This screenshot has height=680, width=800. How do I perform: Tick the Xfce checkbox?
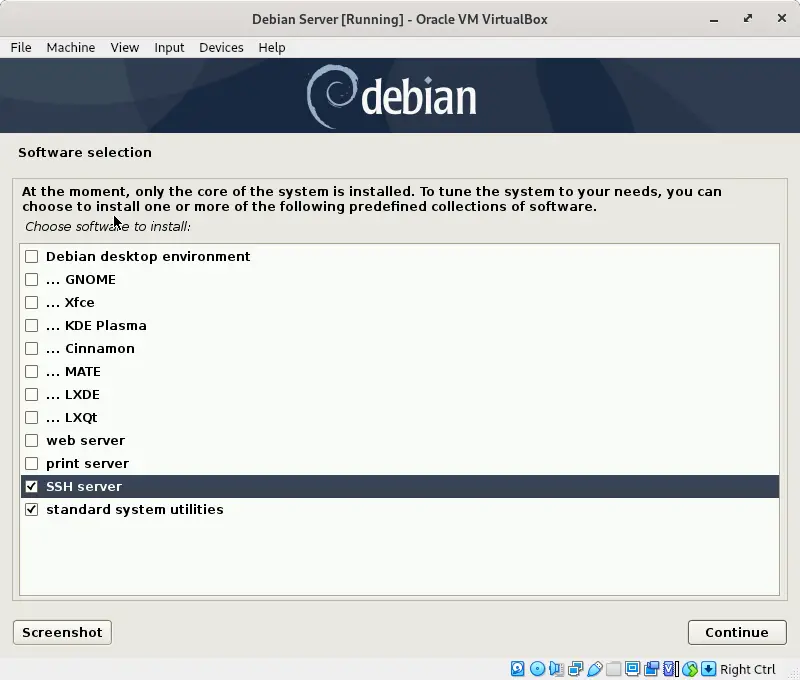[32, 303]
